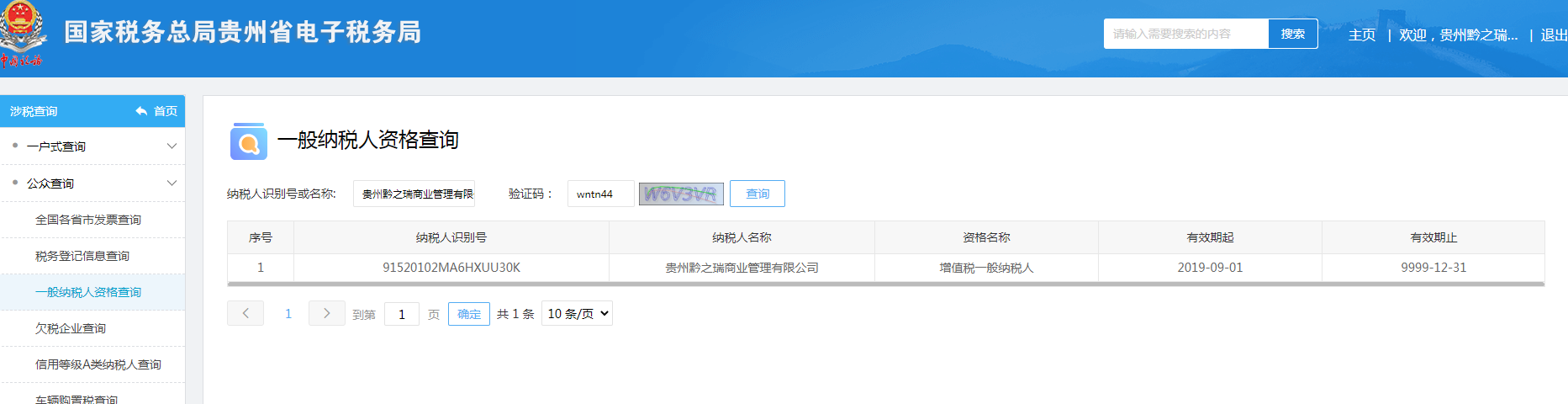Viewport: 1568px width, 404px height.
Task: Open 欠税企业查询 sidebar item
Action: (x=71, y=328)
